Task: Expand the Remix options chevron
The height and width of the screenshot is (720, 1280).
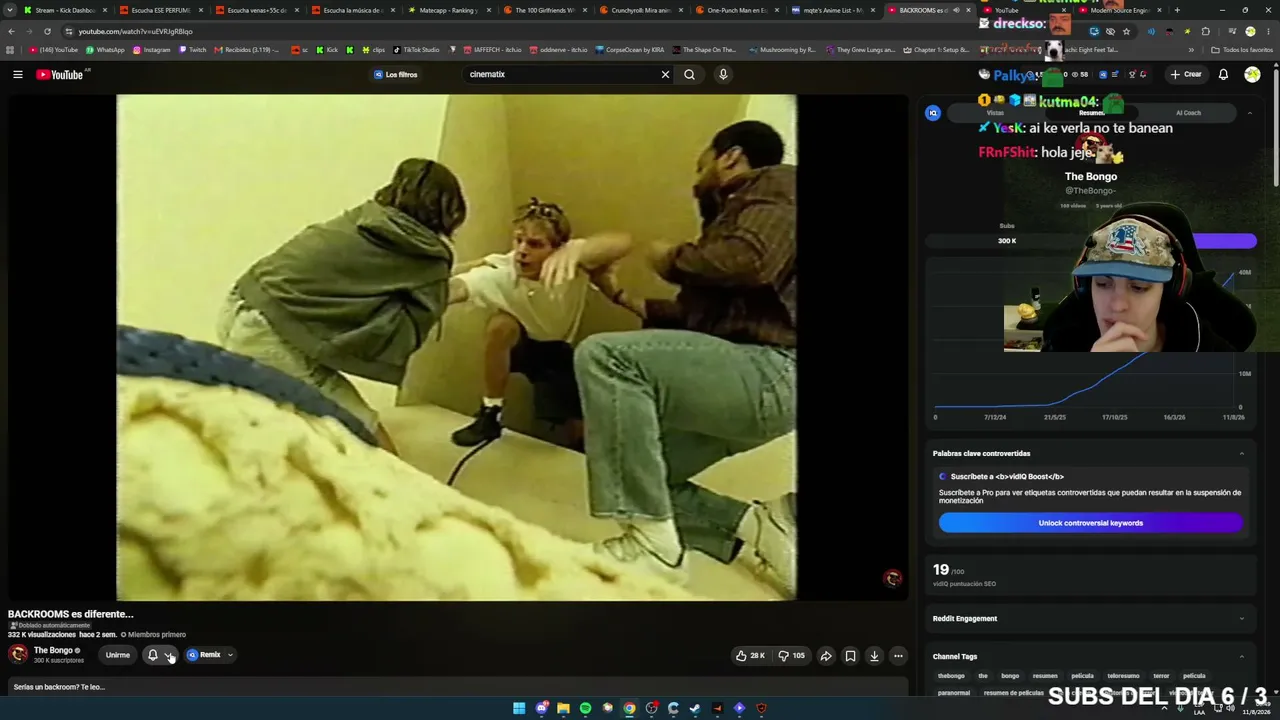Action: [230, 655]
